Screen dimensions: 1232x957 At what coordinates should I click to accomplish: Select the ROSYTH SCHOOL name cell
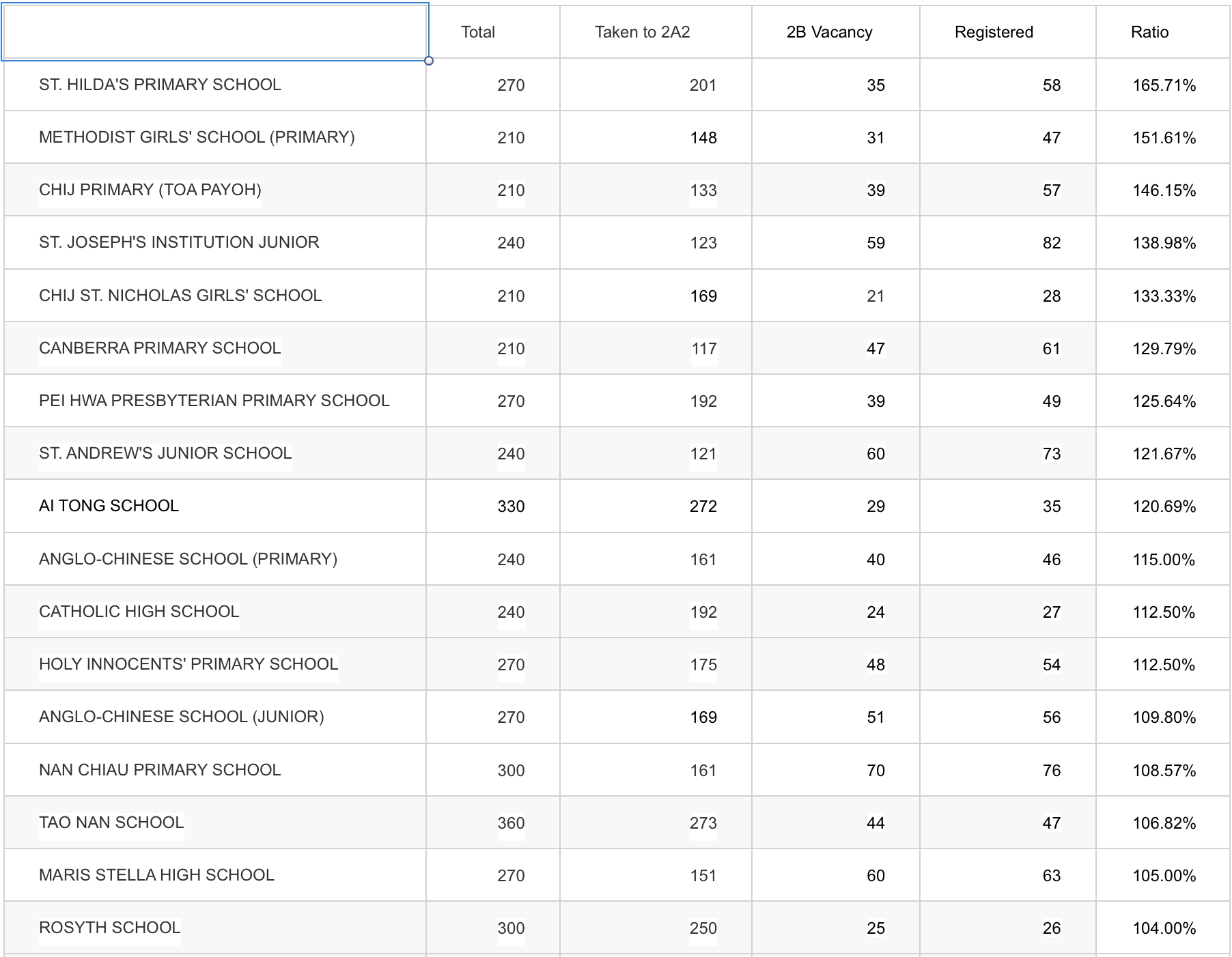pos(109,928)
